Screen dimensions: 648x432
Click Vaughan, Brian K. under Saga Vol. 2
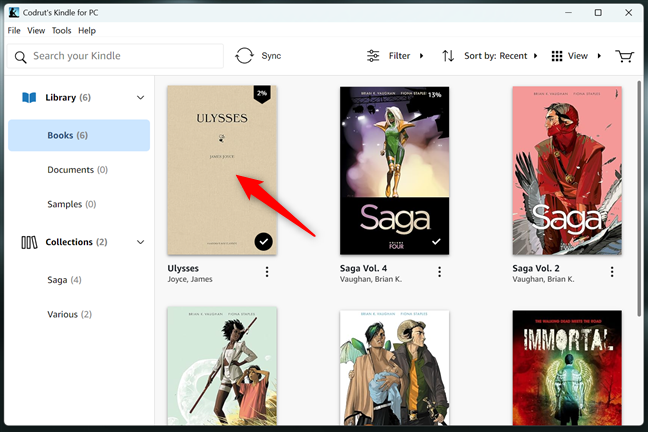(x=543, y=279)
